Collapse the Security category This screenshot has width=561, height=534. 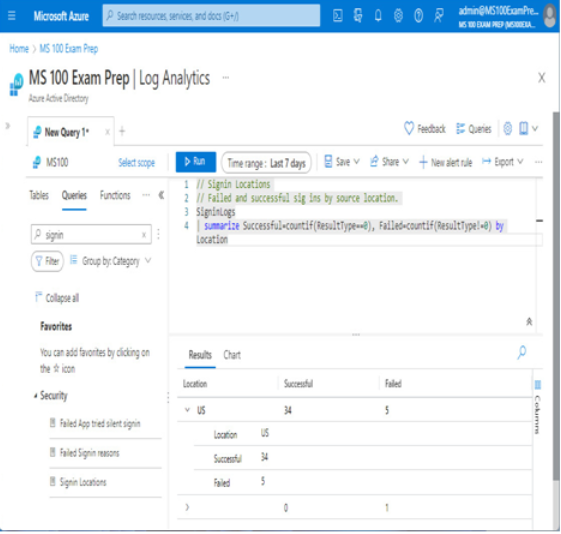pyautogui.click(x=35, y=396)
